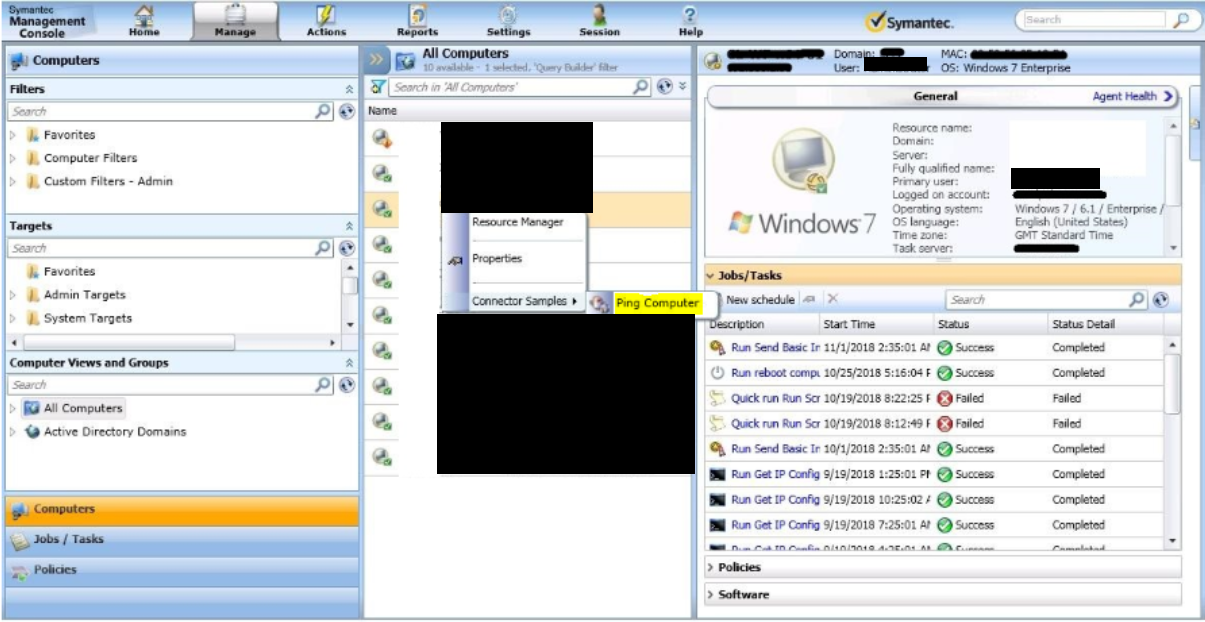Viewport: 1205px width, 622px height.
Task: Open the Actions menu icon
Action: point(326,15)
